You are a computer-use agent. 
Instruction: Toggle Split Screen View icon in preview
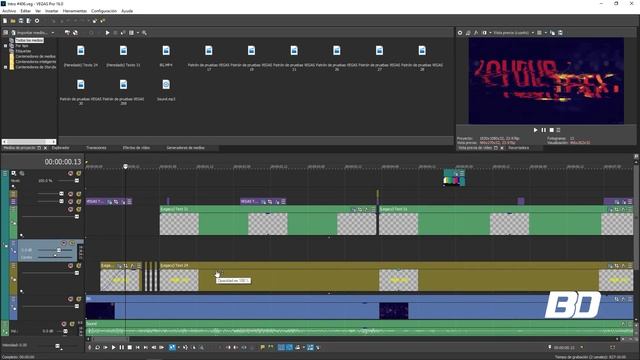point(484,33)
